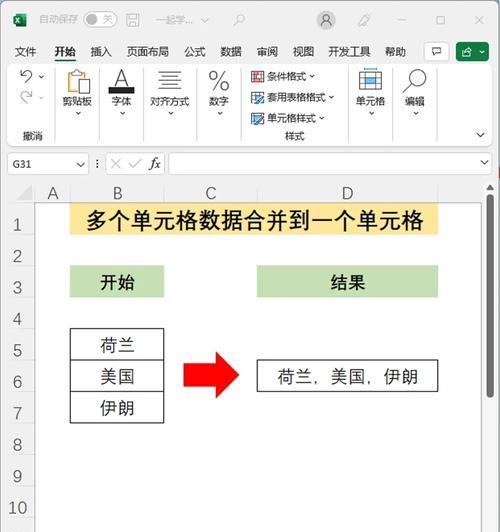Open the Alignment (对齐方式) group icon
The image size is (500, 532).
(170, 81)
